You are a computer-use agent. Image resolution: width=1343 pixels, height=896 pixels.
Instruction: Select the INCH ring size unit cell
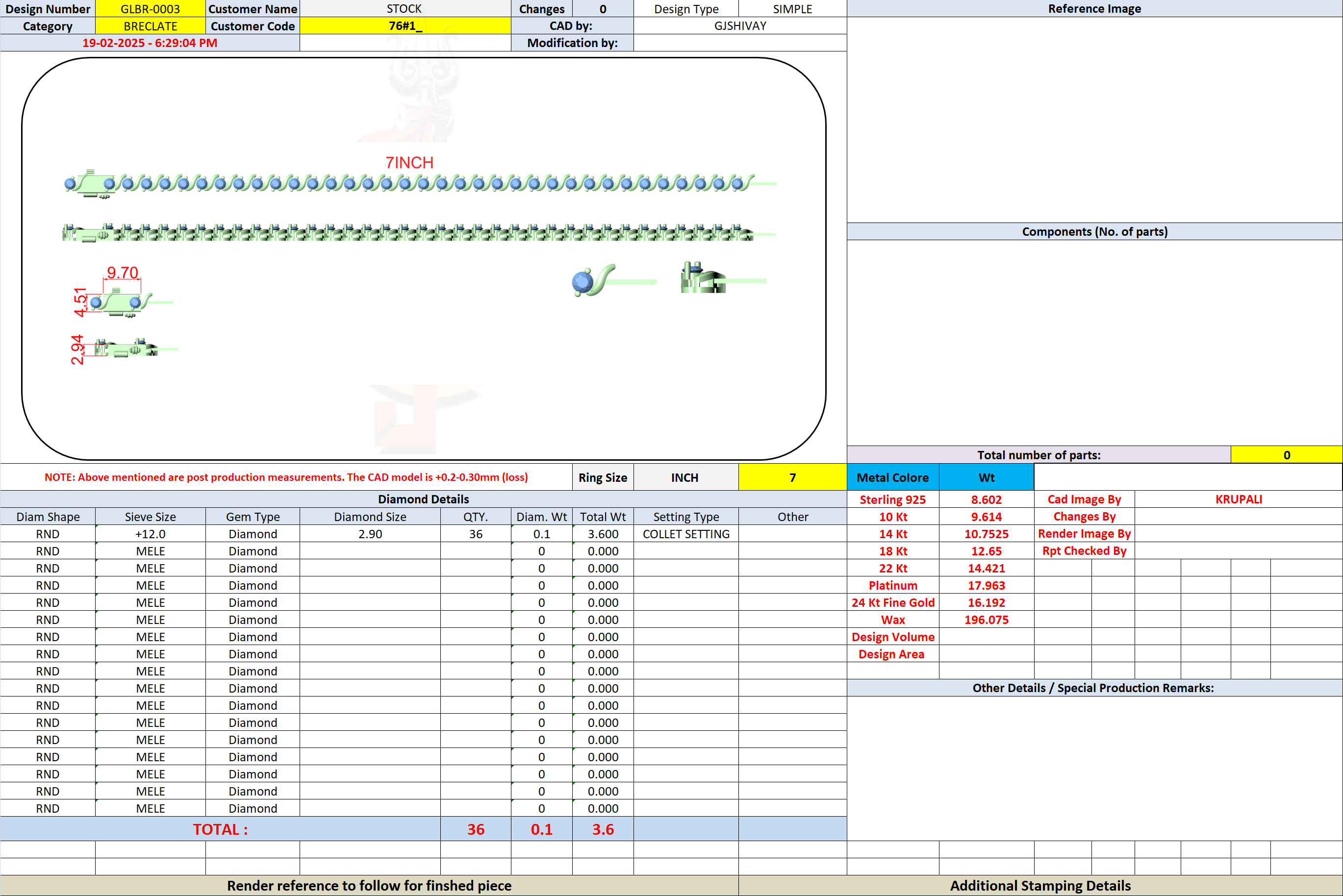tap(685, 477)
